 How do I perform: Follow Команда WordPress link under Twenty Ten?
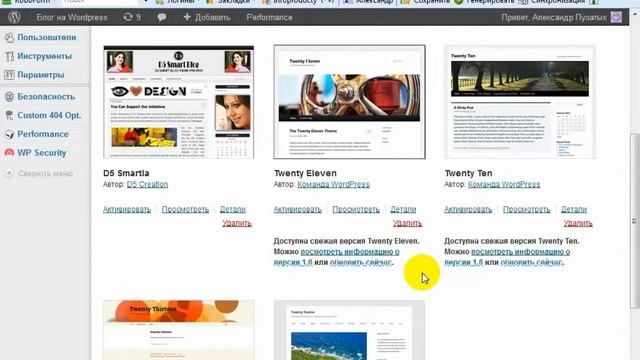504,184
